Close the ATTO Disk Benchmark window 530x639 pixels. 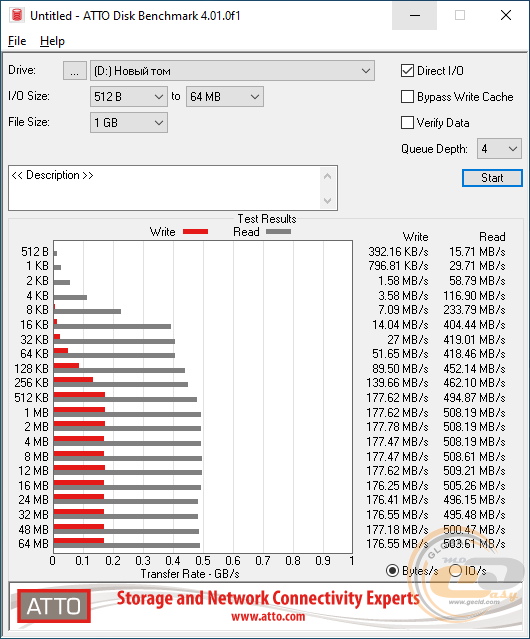click(506, 15)
